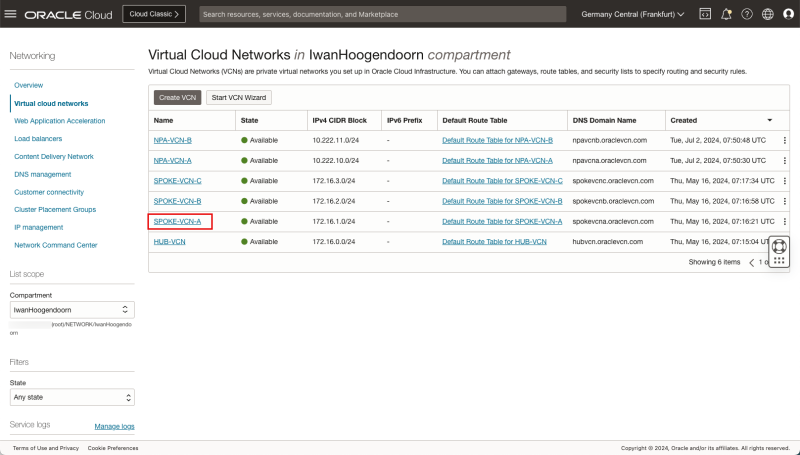The image size is (800, 455).
Task: Select Load balancers in the sidebar
Action: coord(38,138)
